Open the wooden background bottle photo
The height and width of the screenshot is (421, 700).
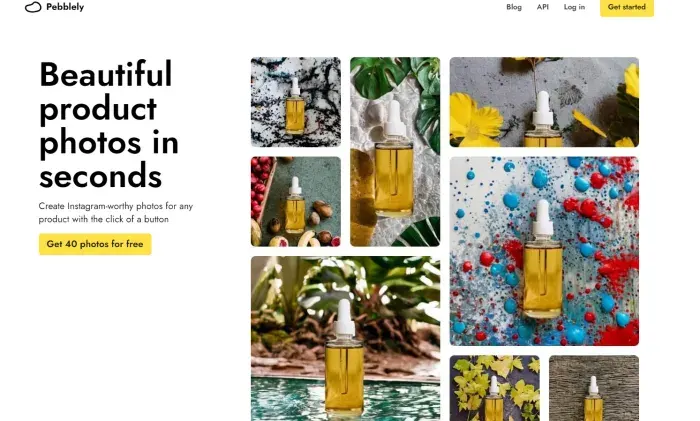[594, 388]
